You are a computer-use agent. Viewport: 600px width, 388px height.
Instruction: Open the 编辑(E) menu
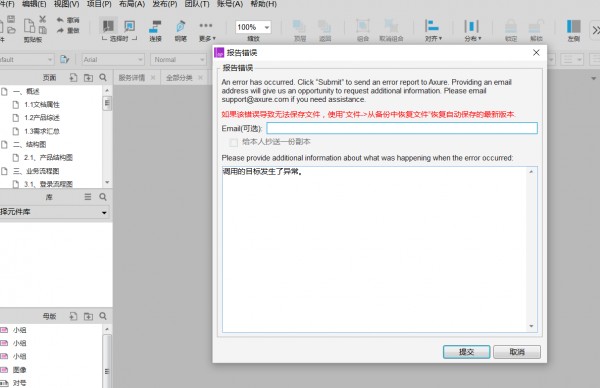tap(34, 4)
